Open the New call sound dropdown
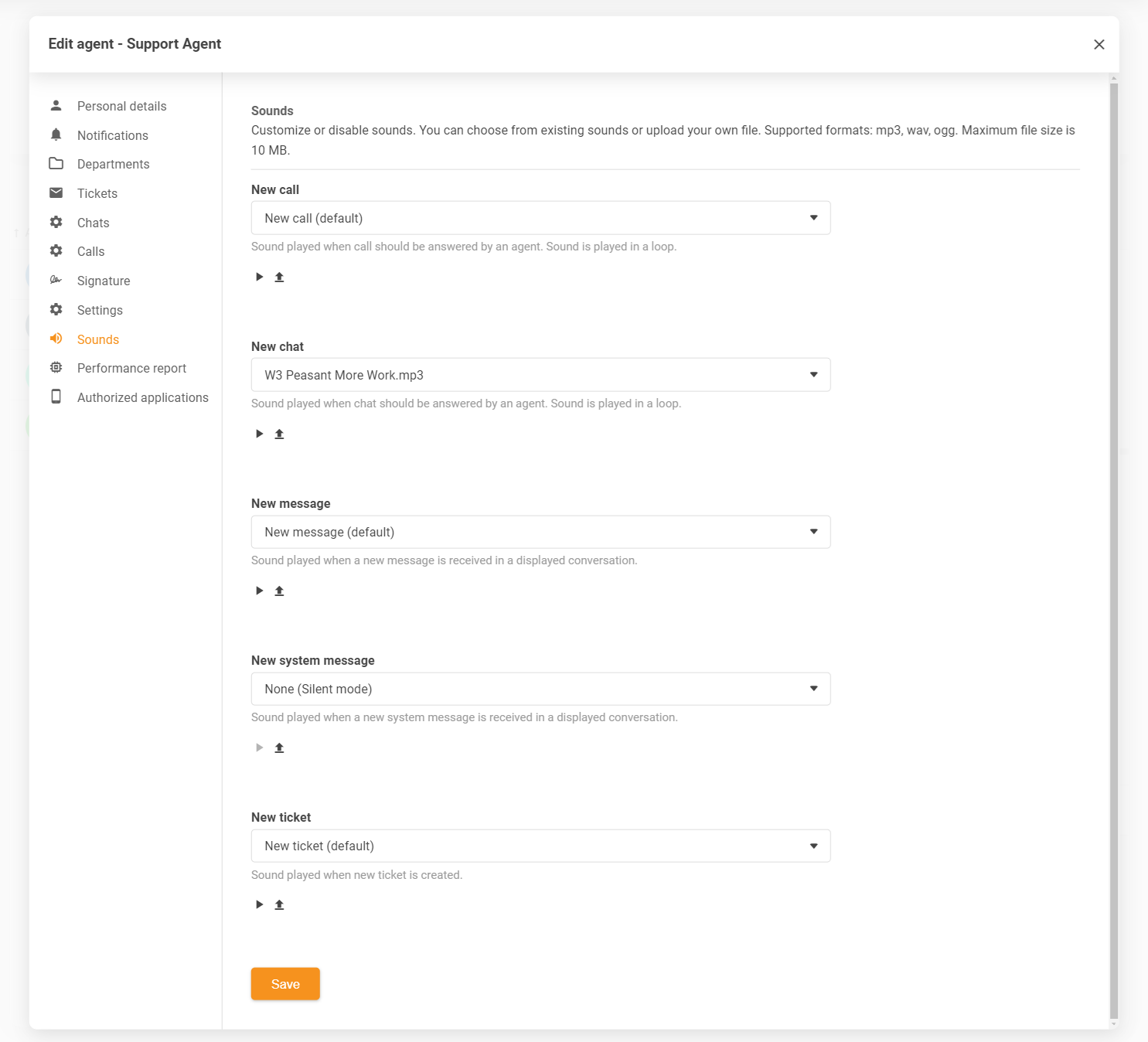The height and width of the screenshot is (1042, 1148). point(540,218)
